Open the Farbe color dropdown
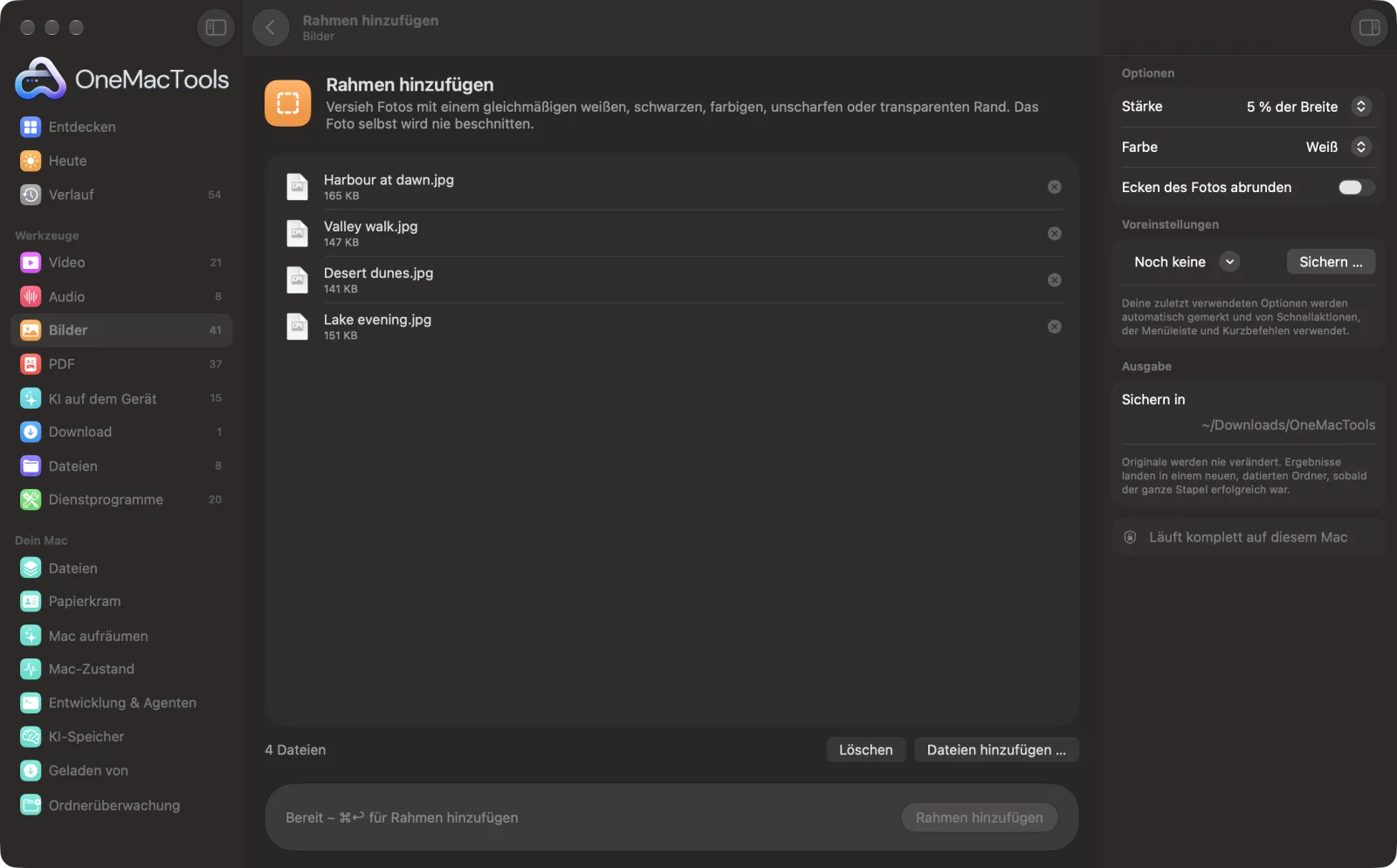Image resolution: width=1397 pixels, height=868 pixels. 1339,147
